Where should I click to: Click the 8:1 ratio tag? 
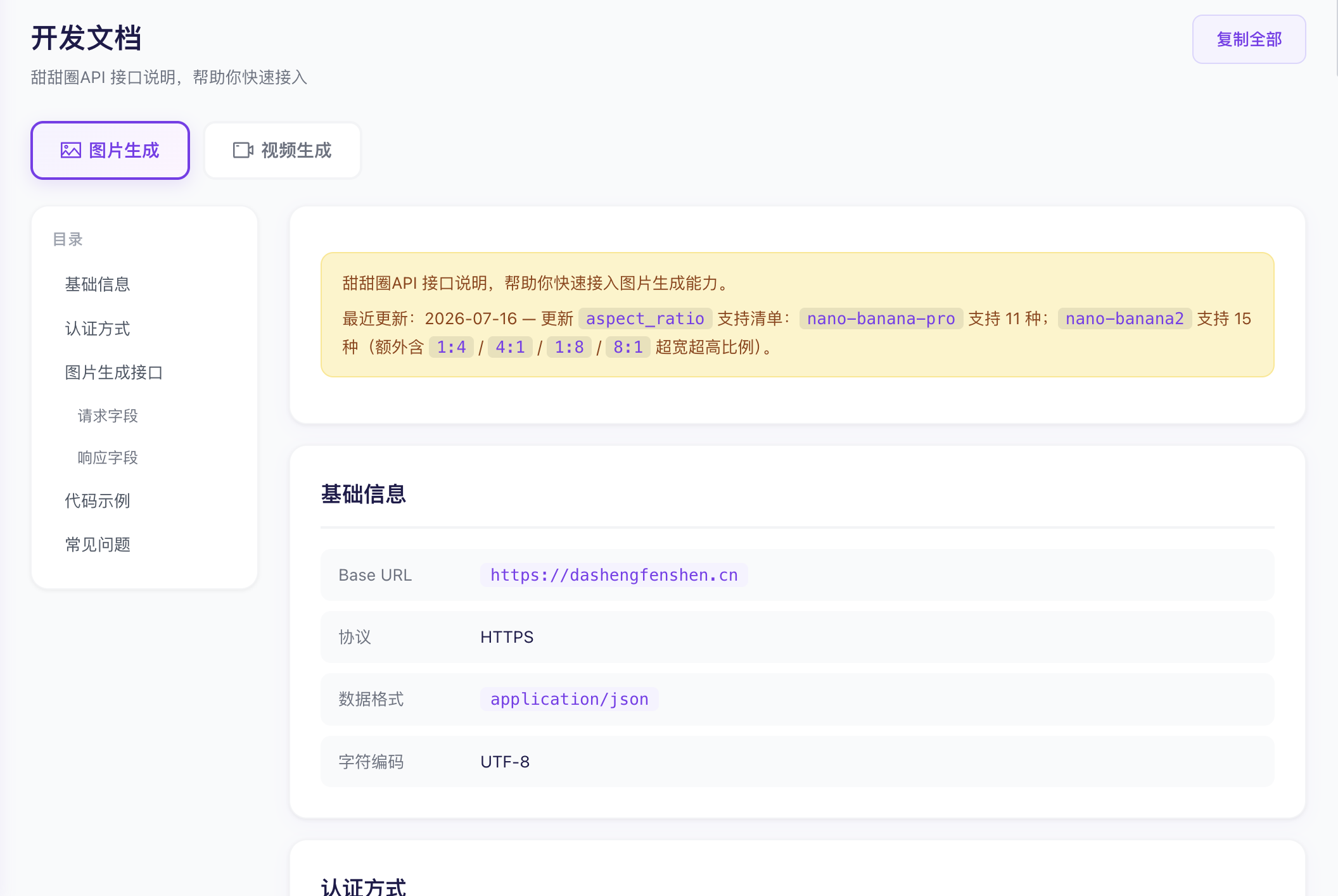point(628,347)
